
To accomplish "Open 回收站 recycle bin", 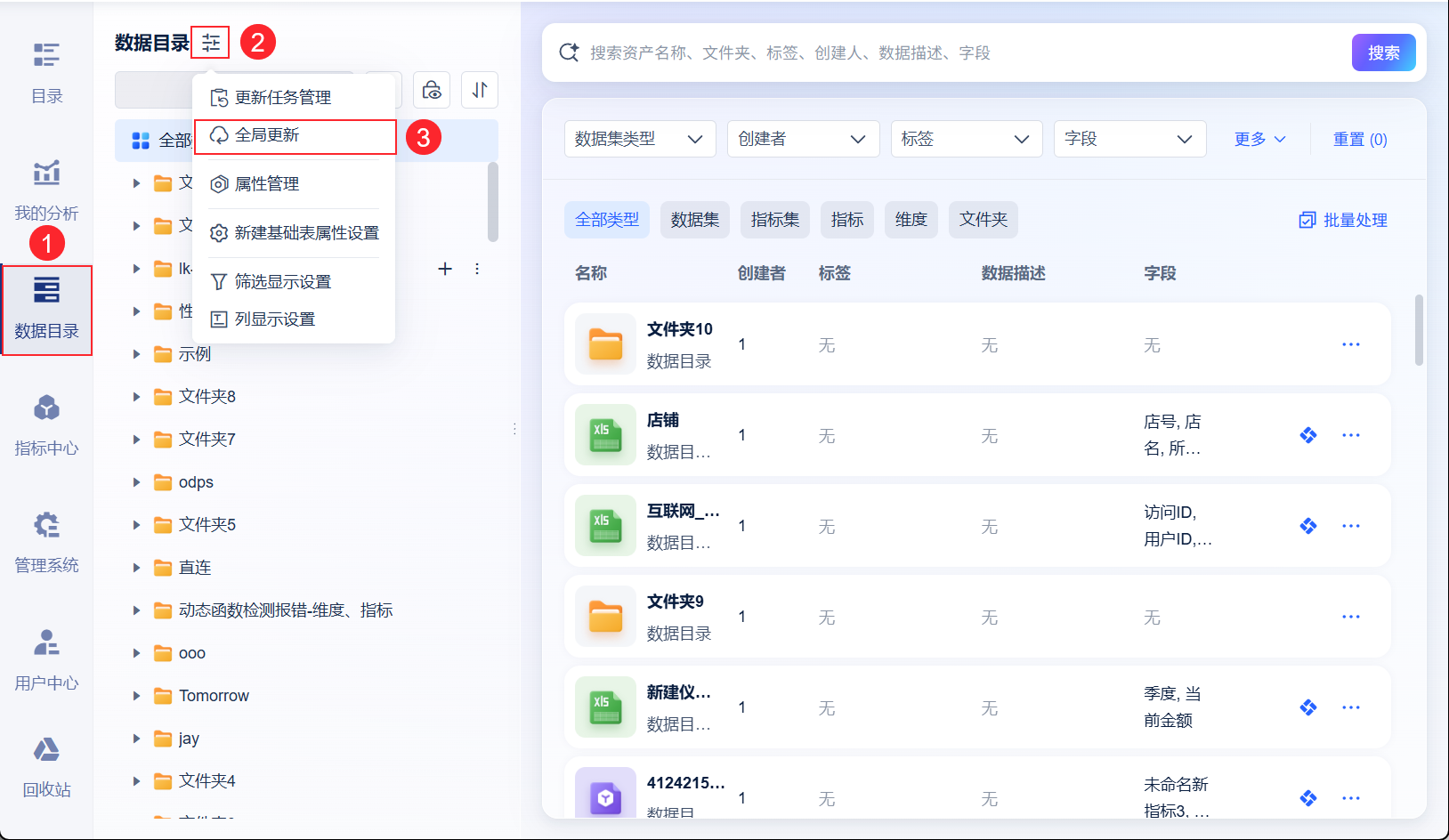I will click(46, 767).
